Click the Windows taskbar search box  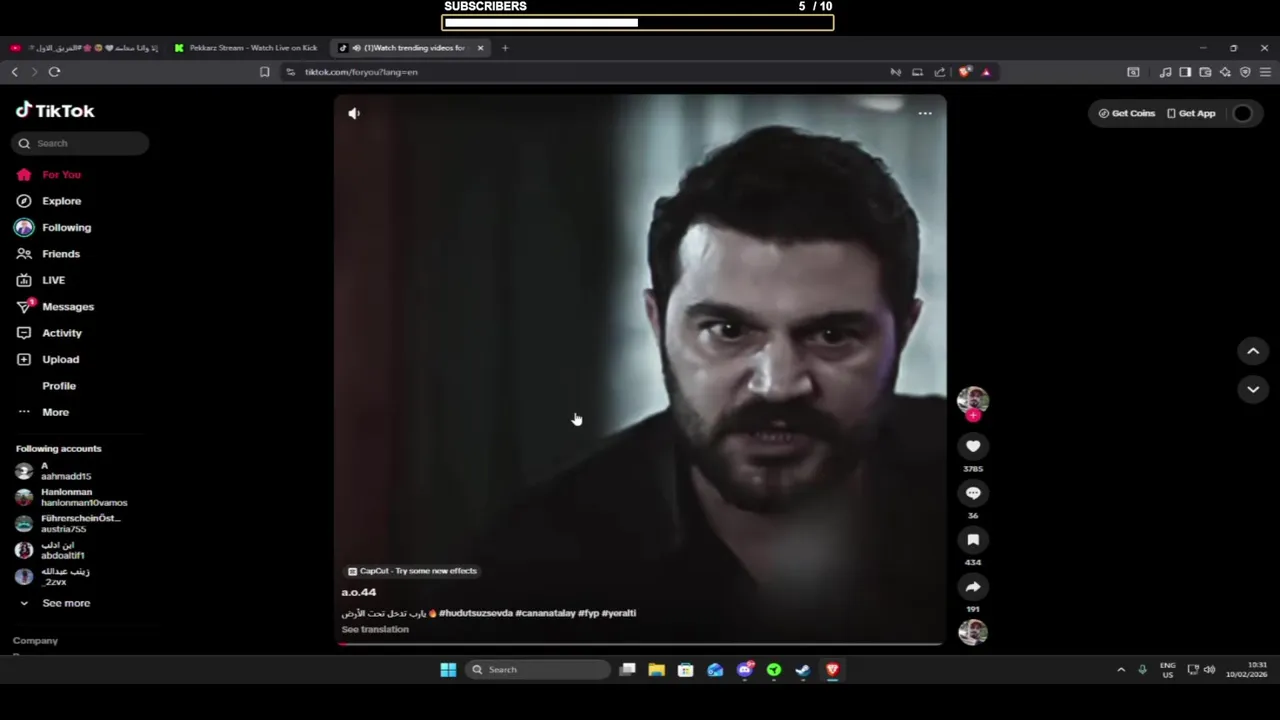click(538, 670)
